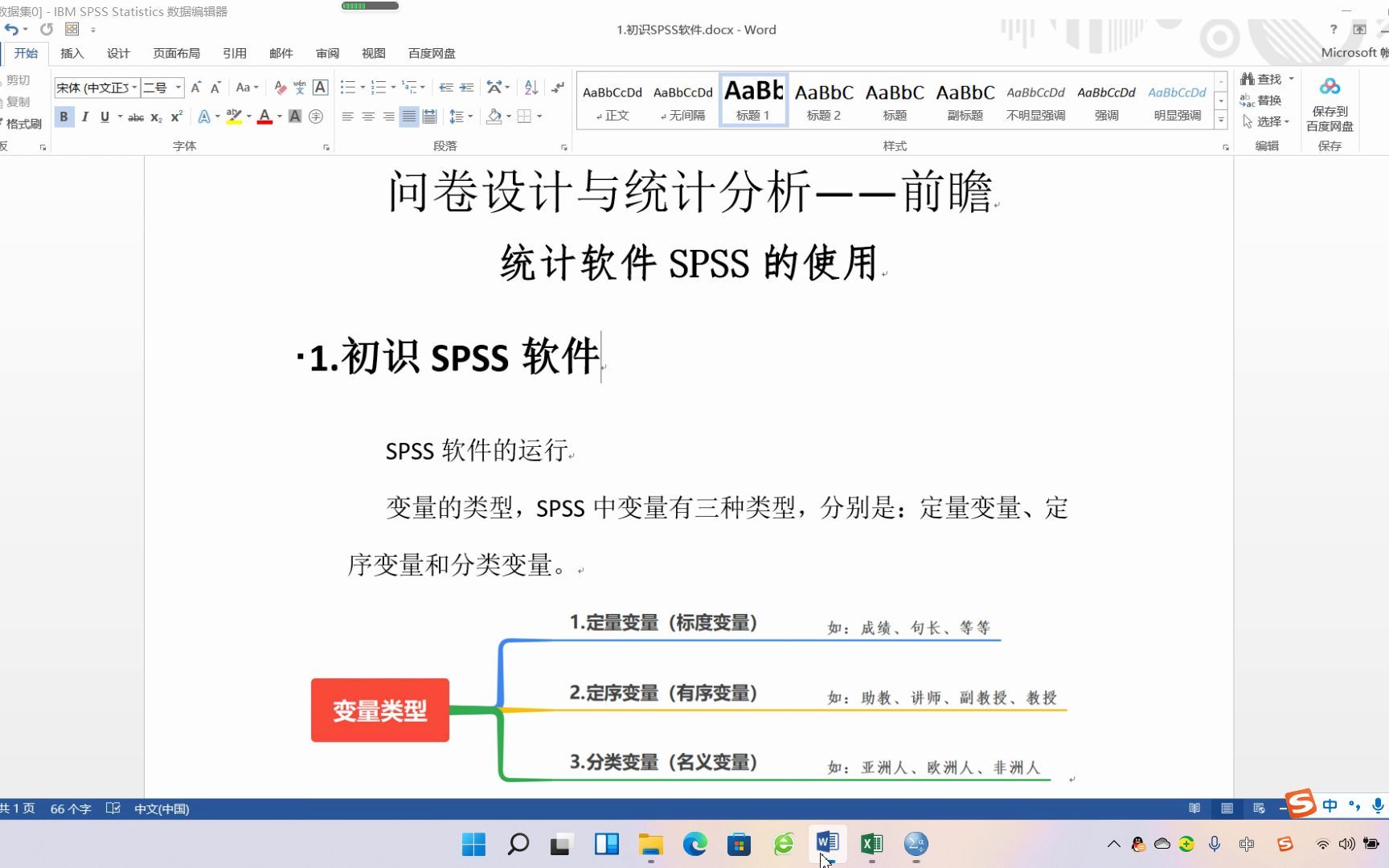1389x868 pixels.
Task: Click the paragraph shading paint bucket
Action: [x=494, y=117]
